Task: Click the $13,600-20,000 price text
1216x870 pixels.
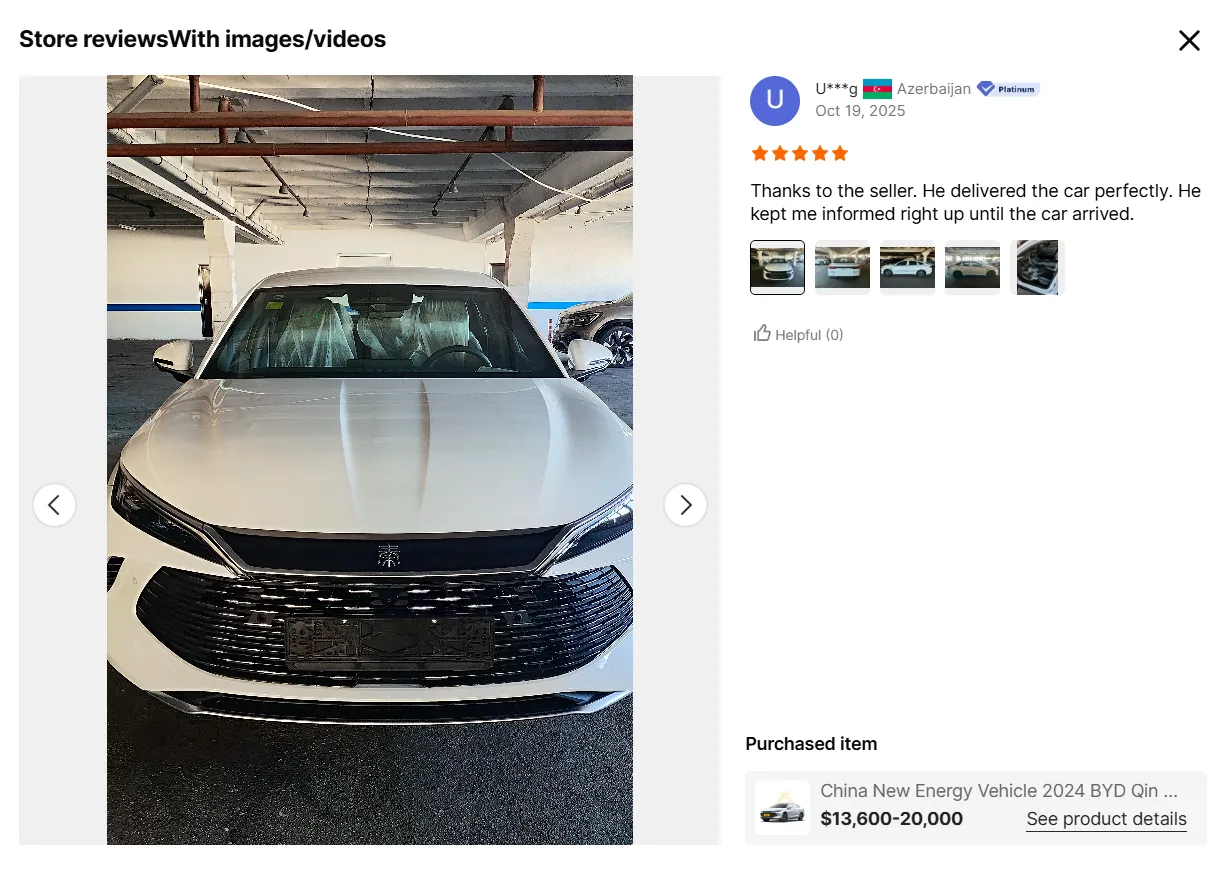Action: 891,819
